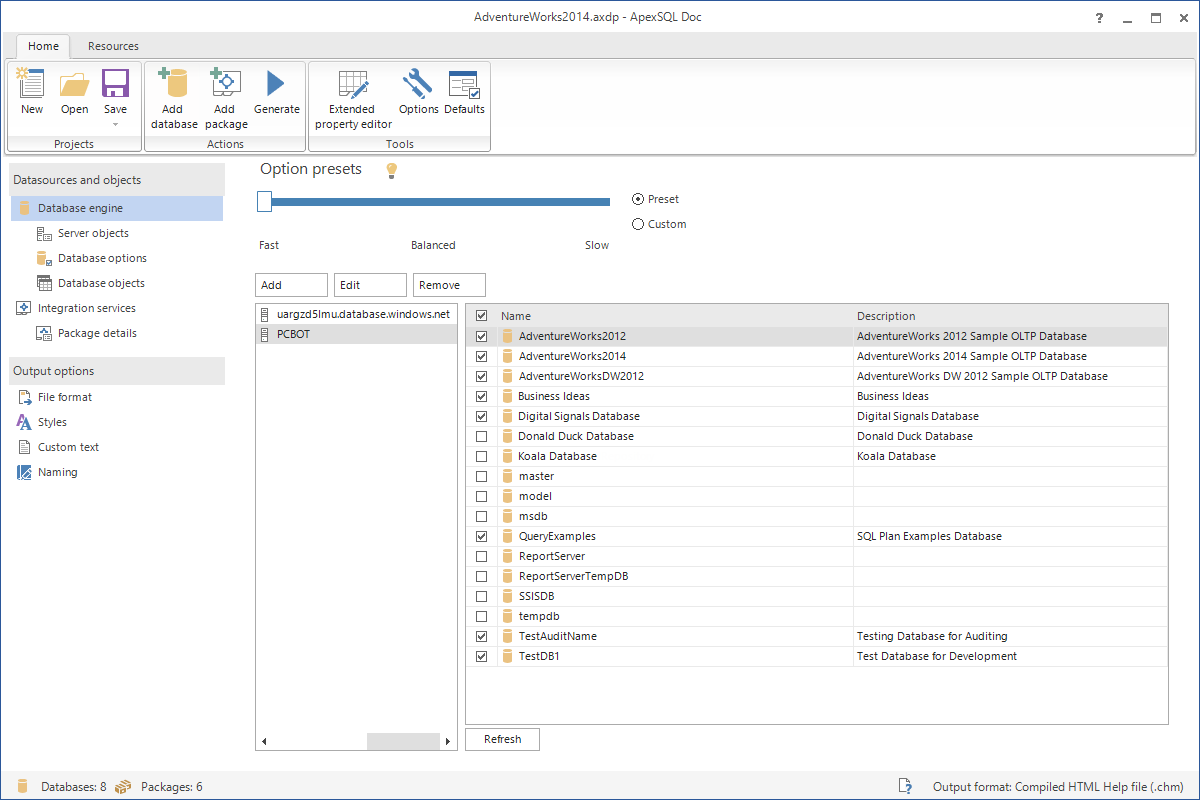The height and width of the screenshot is (800, 1200).
Task: Select the Custom radio button
Action: point(638,223)
